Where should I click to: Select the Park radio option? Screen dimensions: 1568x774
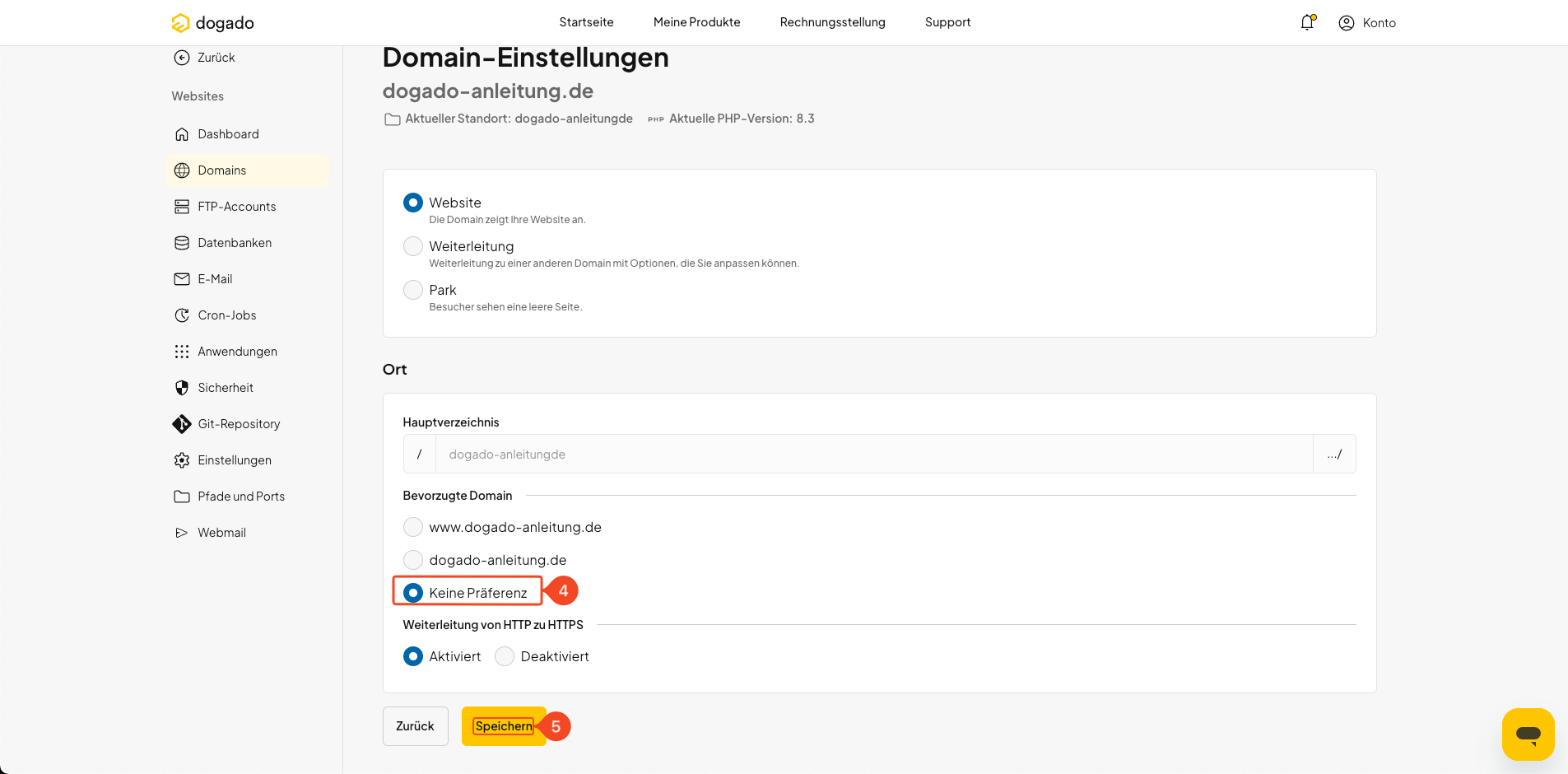413,290
